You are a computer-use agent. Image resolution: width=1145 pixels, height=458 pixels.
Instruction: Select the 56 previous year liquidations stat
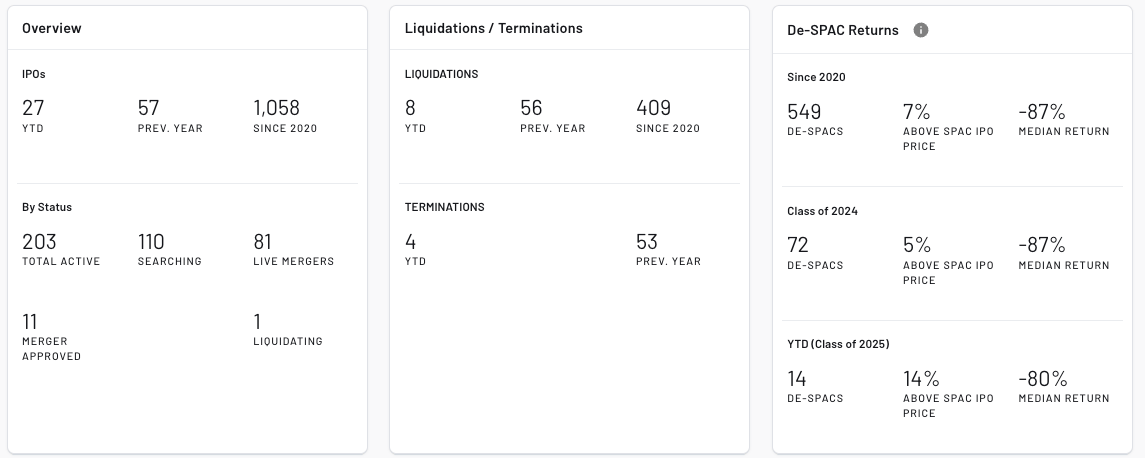531,108
